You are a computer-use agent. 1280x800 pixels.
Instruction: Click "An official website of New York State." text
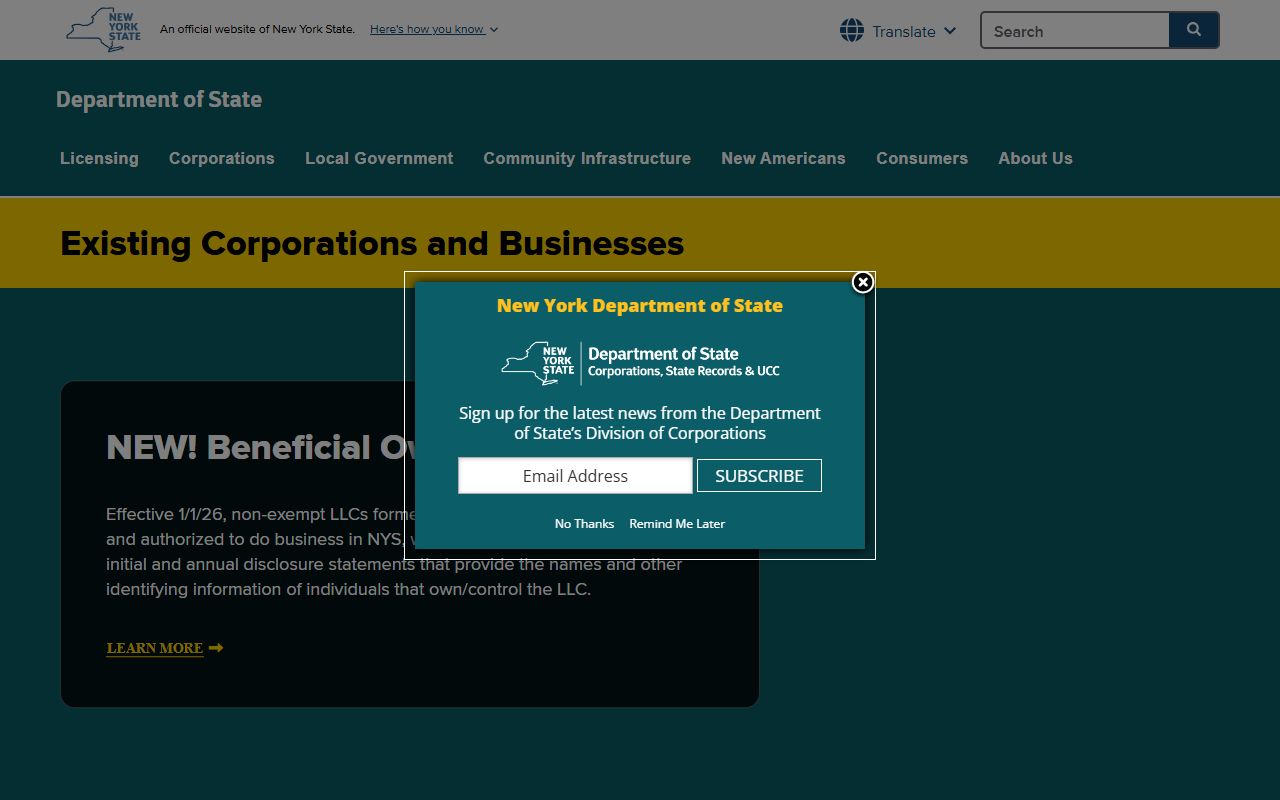pos(257,29)
